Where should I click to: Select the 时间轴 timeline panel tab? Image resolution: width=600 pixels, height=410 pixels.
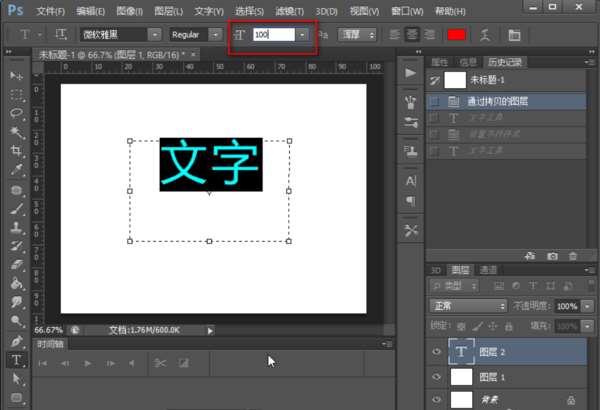tap(51, 344)
